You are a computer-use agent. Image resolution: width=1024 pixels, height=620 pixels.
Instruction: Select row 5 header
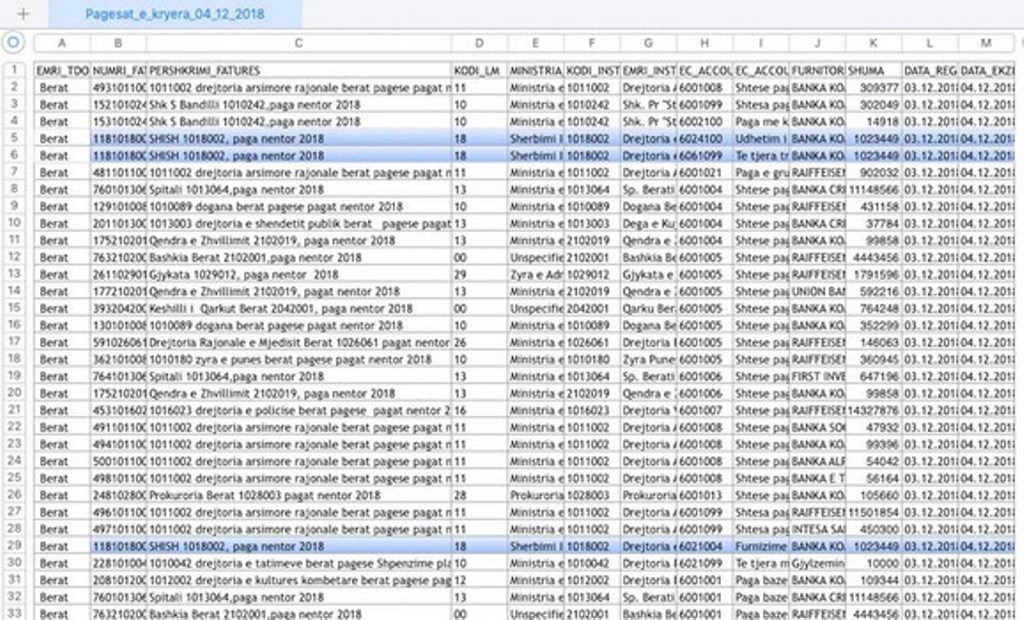coord(14,138)
